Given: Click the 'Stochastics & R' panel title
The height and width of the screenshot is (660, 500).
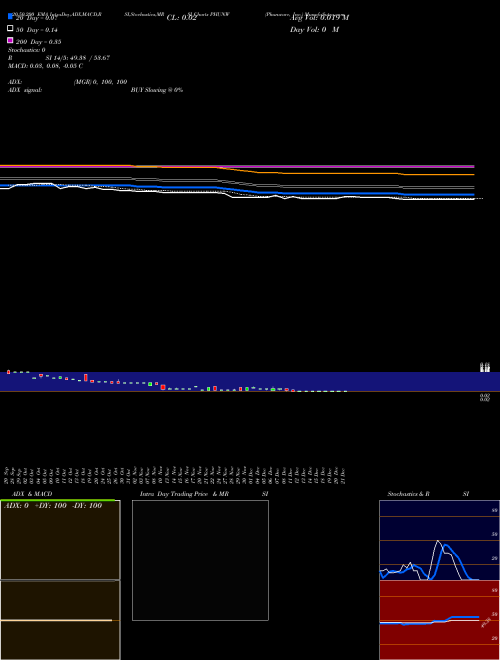Looking at the screenshot, I should pos(408,494).
